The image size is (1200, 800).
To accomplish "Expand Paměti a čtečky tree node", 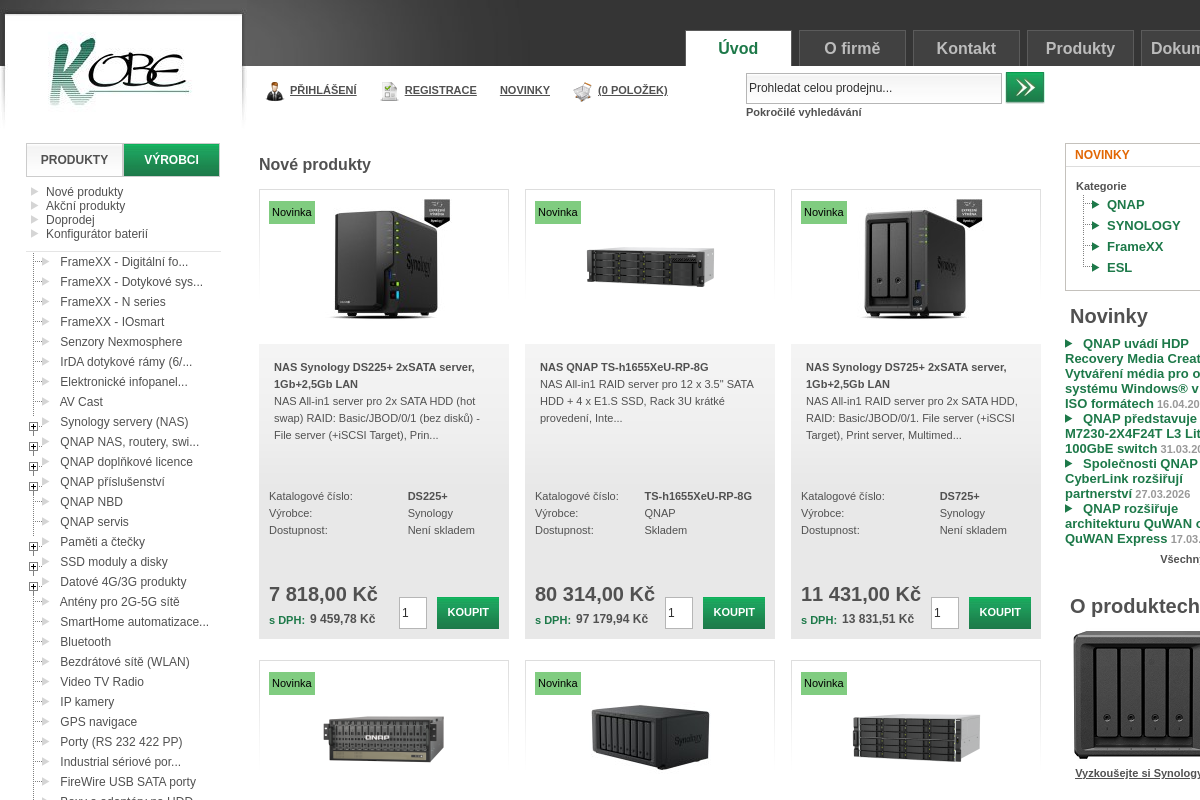I will 33,547.
